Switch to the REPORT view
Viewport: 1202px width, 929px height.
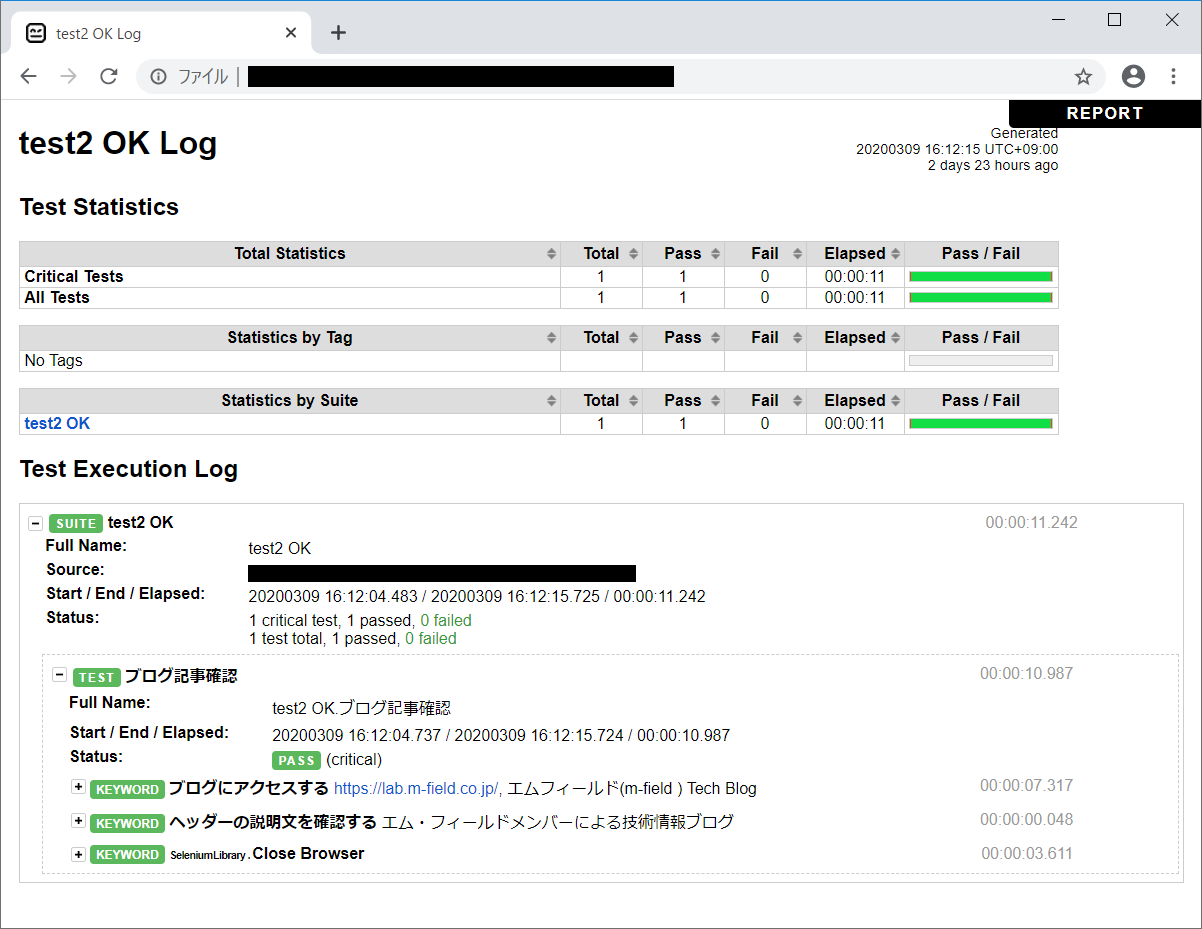1104,114
